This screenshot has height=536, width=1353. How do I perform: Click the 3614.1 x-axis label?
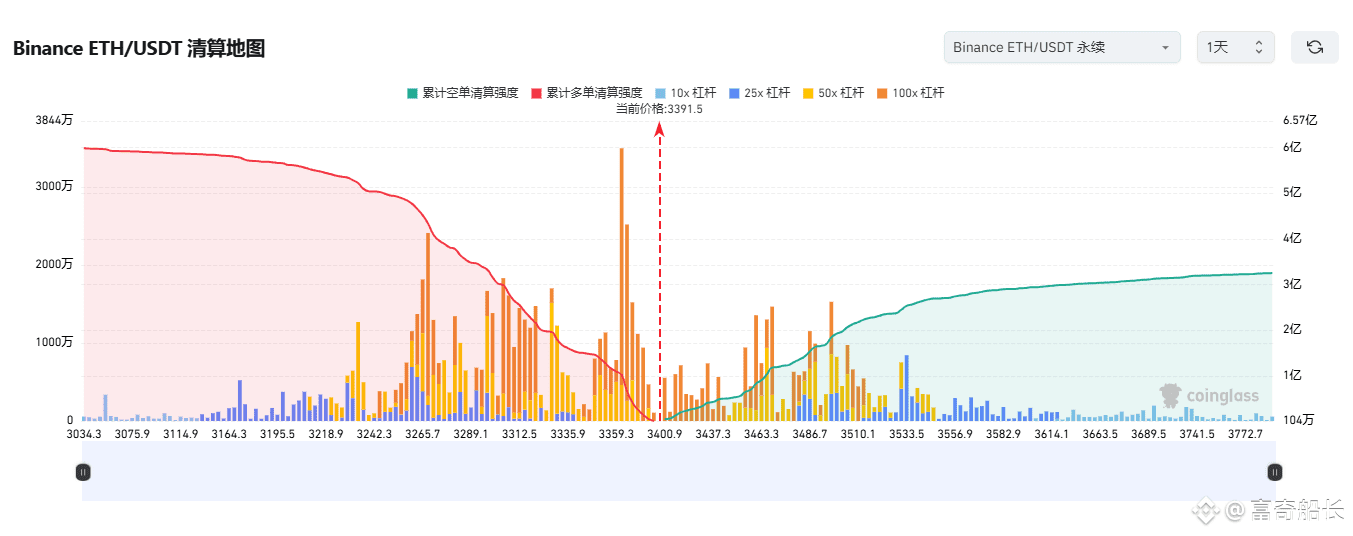point(1051,434)
